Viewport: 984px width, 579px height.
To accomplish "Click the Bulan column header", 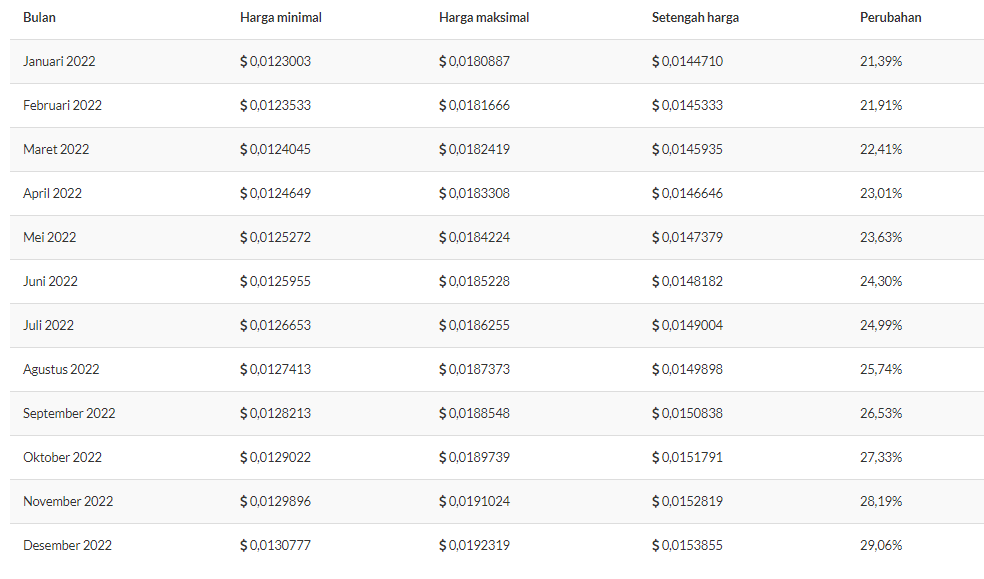I will (x=39, y=18).
